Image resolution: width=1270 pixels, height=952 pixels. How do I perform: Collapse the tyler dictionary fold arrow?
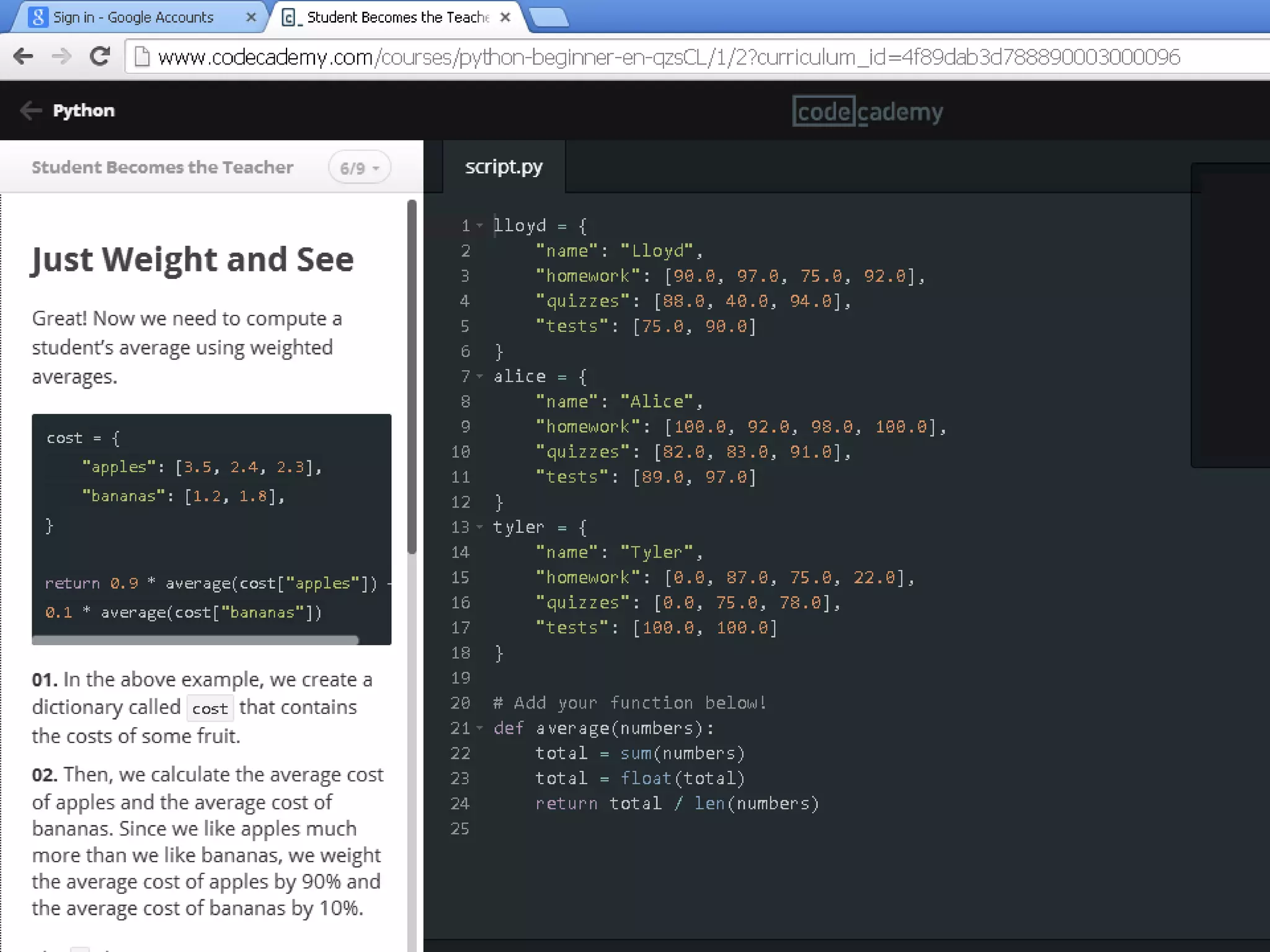click(x=479, y=527)
